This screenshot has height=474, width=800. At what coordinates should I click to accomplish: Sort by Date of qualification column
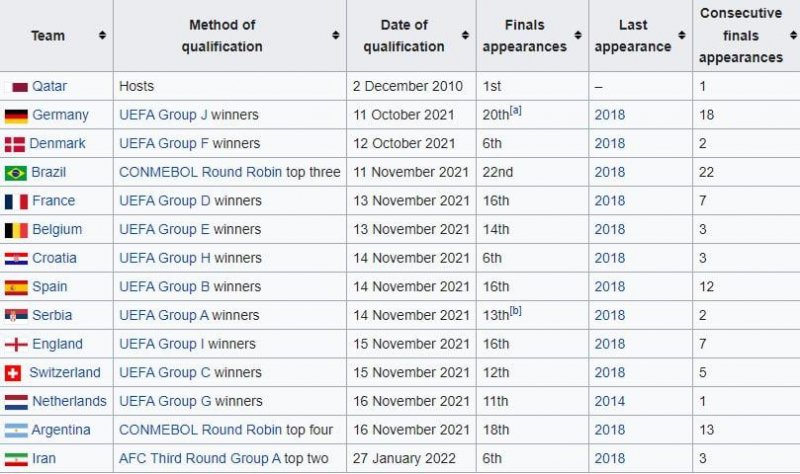point(465,35)
